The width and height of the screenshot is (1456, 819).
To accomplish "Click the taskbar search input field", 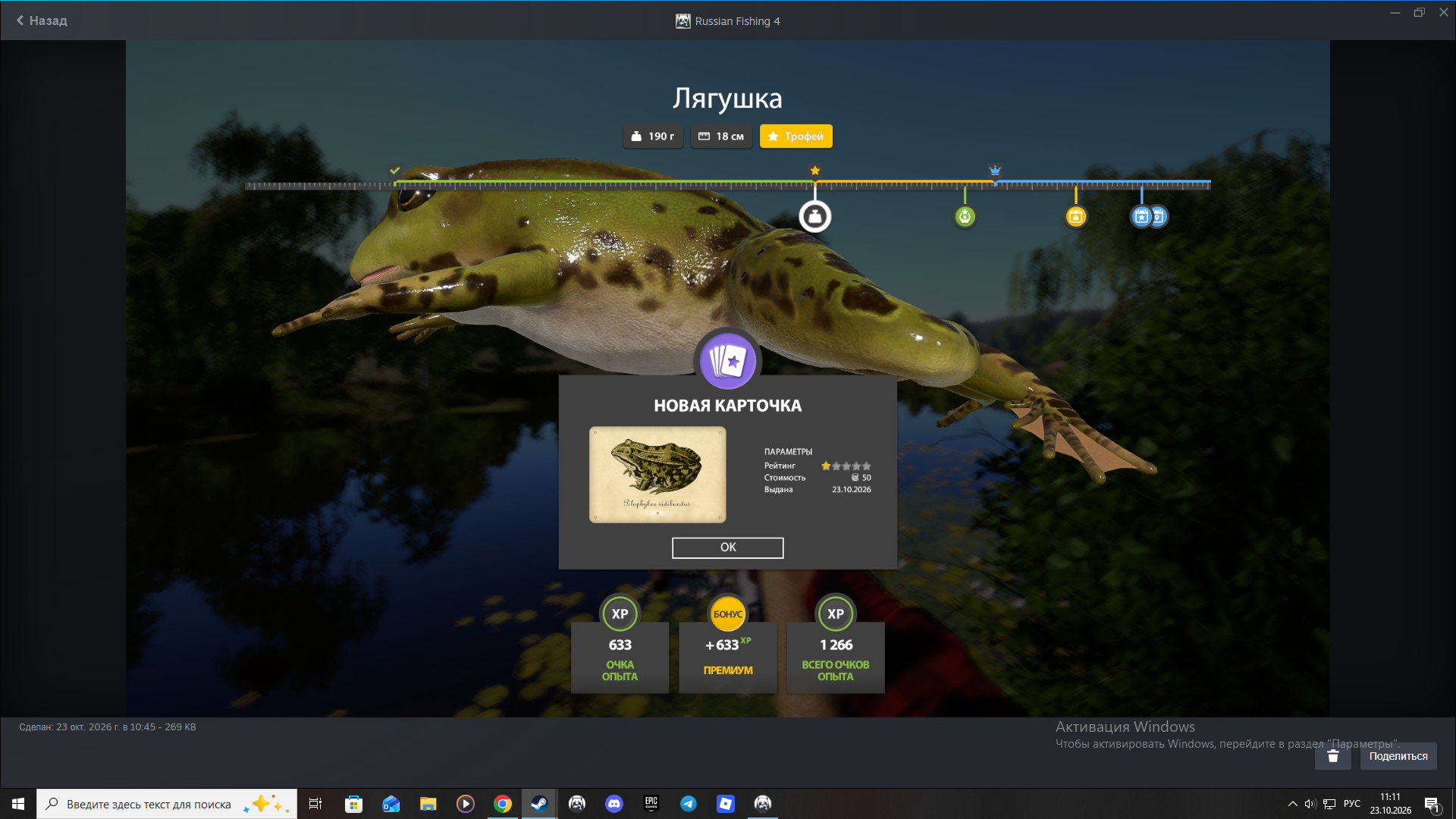I will click(166, 804).
